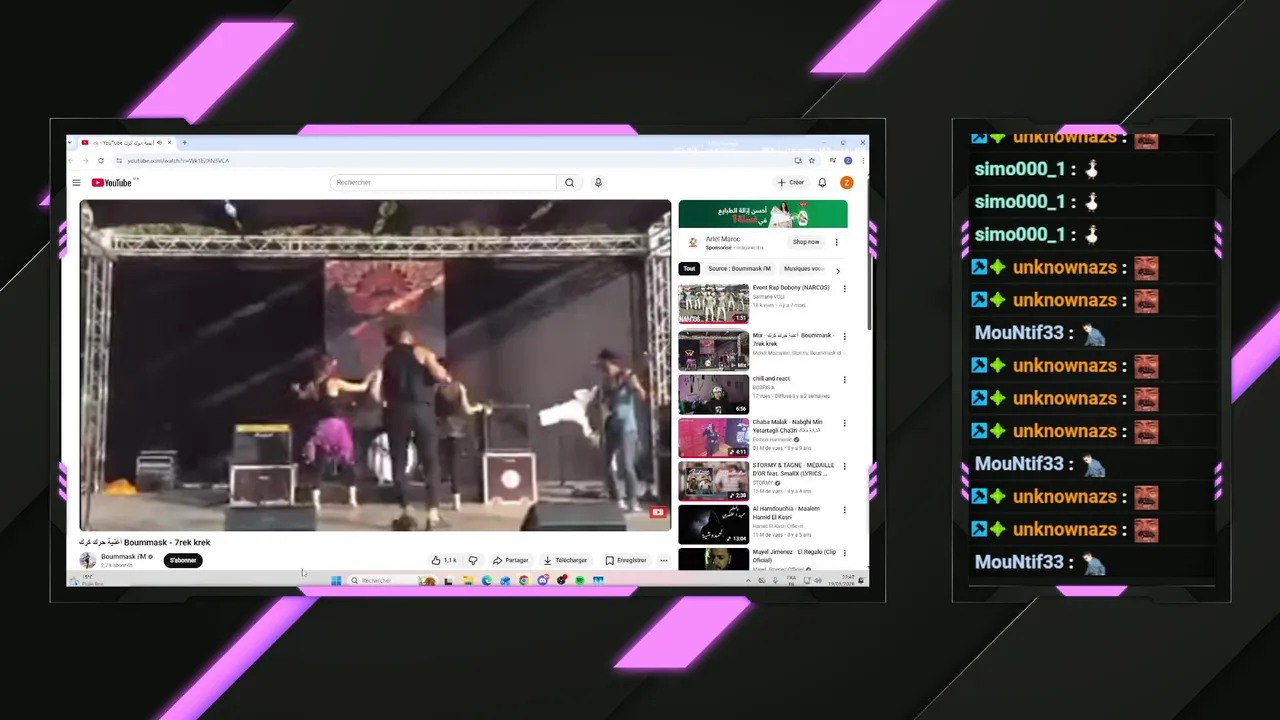Select the Tout filter chip
1280x720 pixels.
(689, 269)
